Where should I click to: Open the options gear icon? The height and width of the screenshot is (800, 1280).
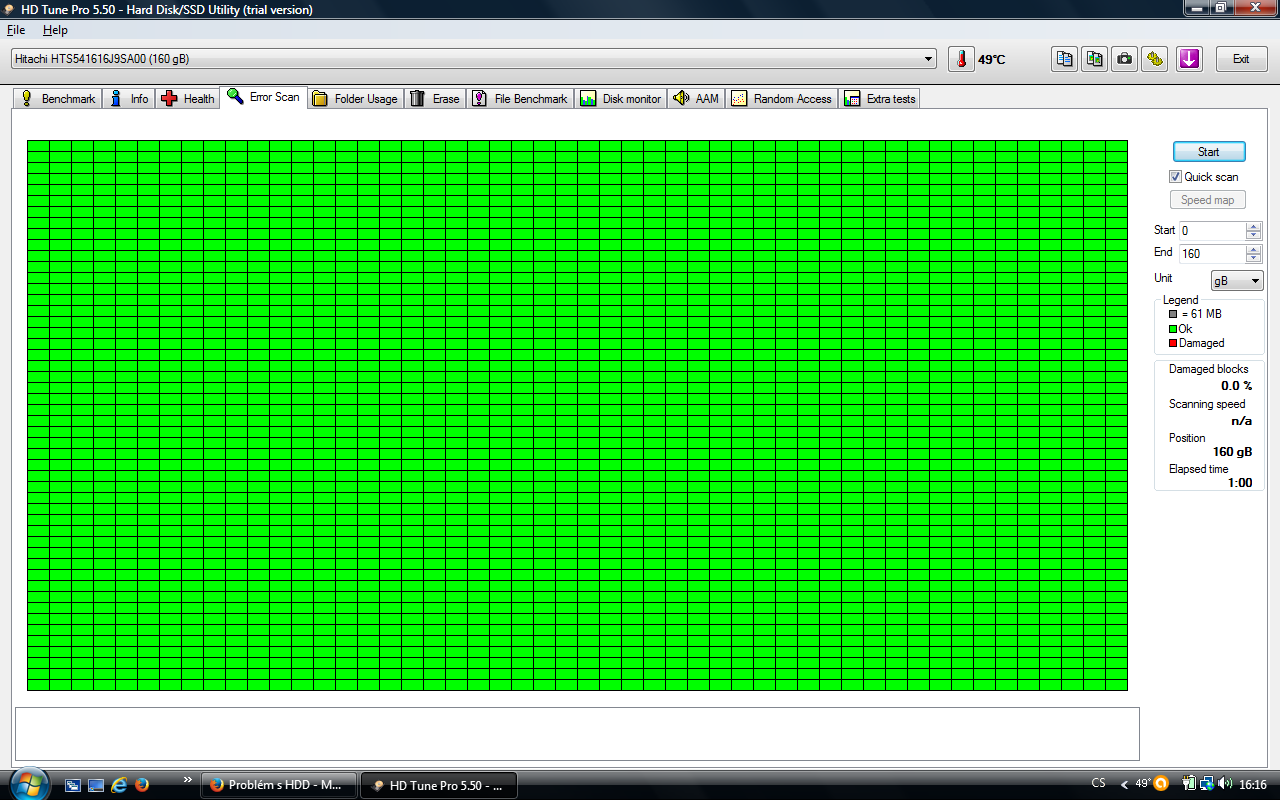point(1155,59)
